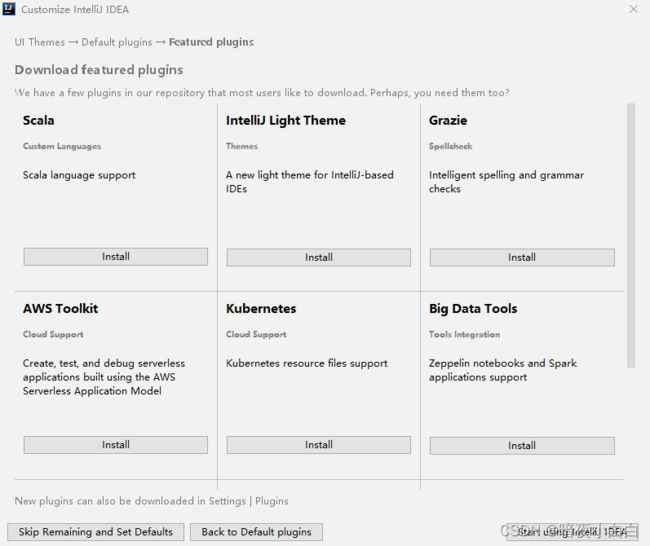Click 'Intelligent spelling and grammar checks' text
The height and width of the screenshot is (546, 650).
[x=506, y=182]
